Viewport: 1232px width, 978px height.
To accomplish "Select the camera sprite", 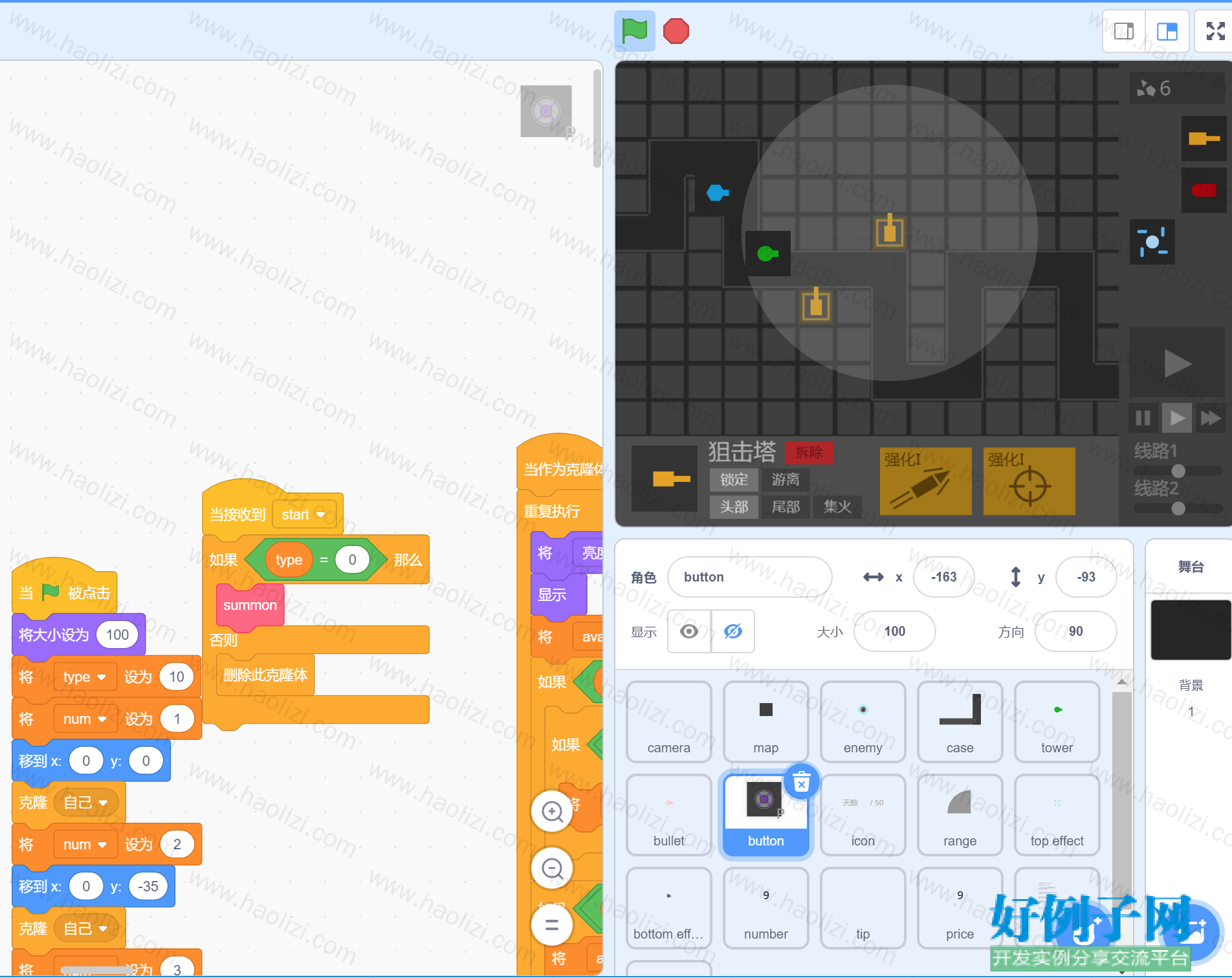I will click(x=669, y=722).
